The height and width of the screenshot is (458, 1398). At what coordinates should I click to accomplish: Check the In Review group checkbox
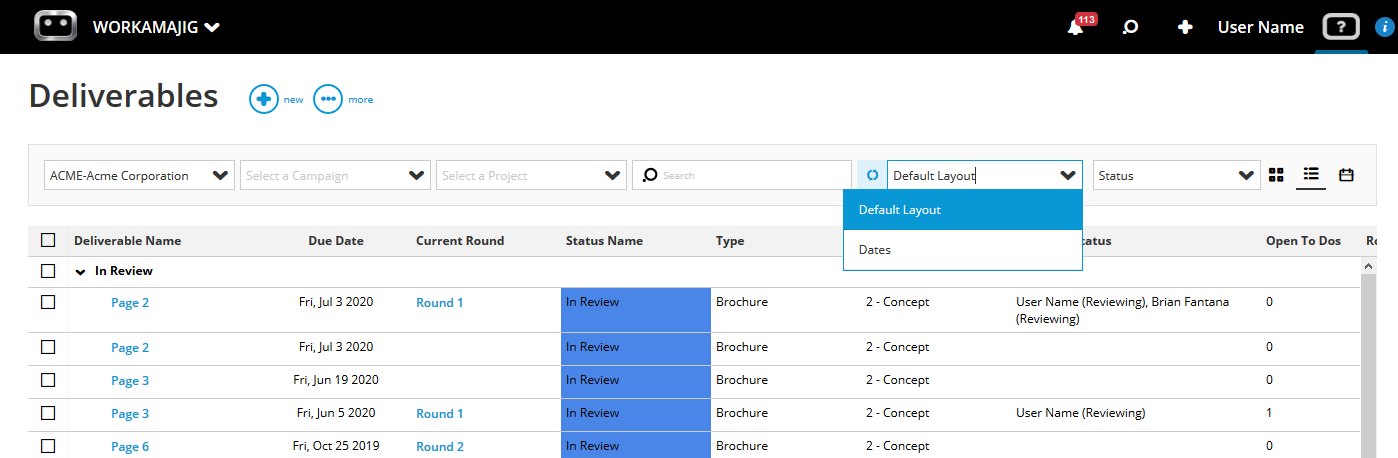(x=48, y=271)
